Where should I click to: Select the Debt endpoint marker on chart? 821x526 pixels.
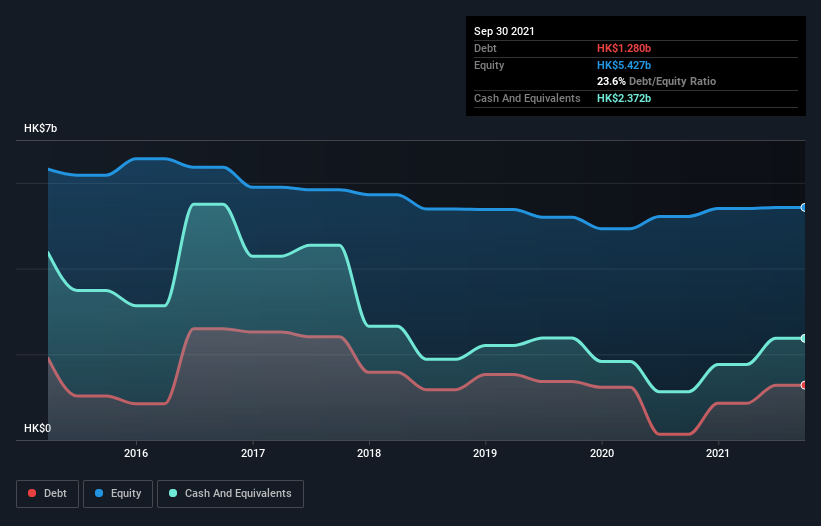pos(804,385)
